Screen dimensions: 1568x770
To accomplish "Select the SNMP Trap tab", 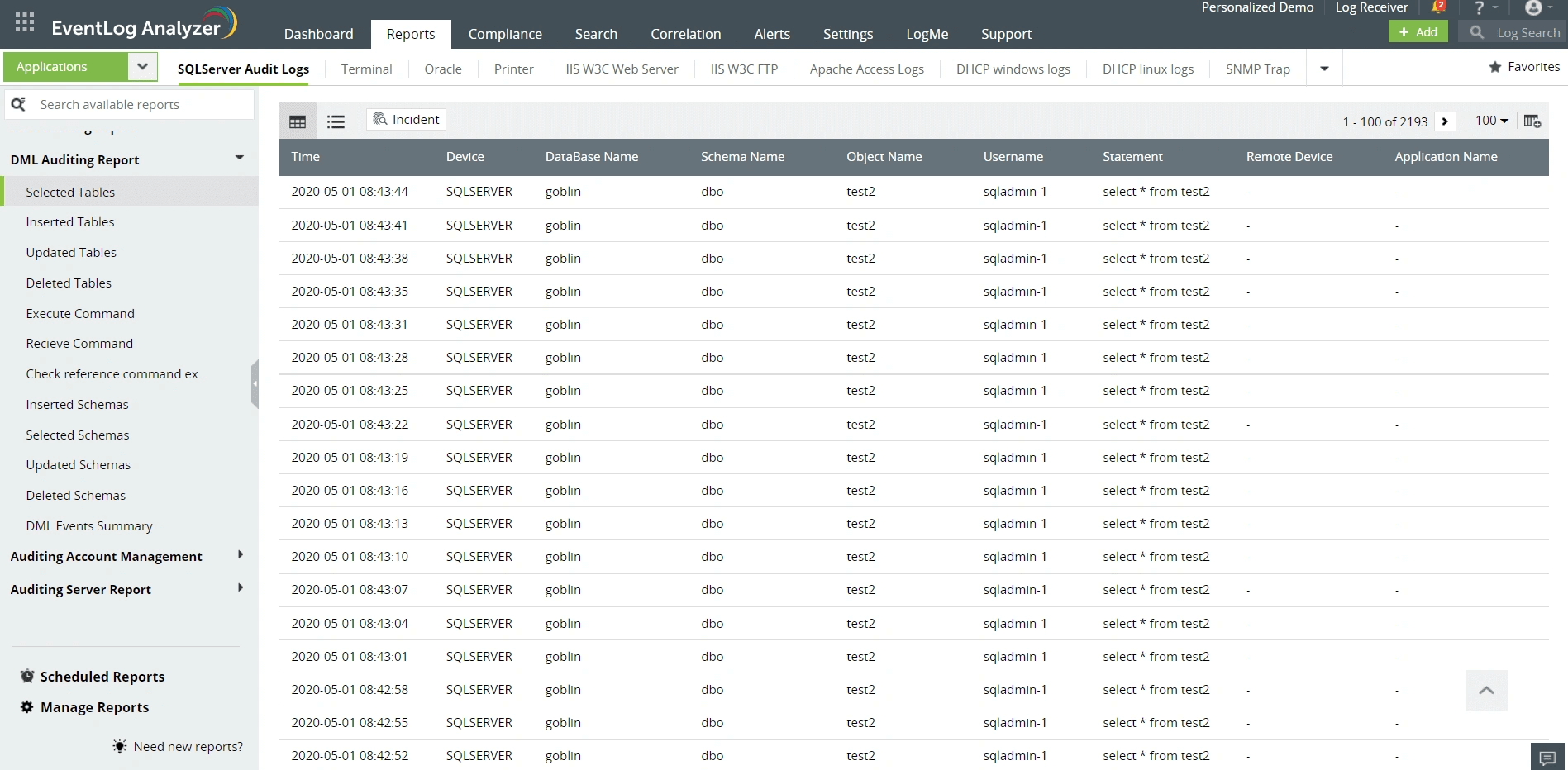I will pyautogui.click(x=1258, y=69).
